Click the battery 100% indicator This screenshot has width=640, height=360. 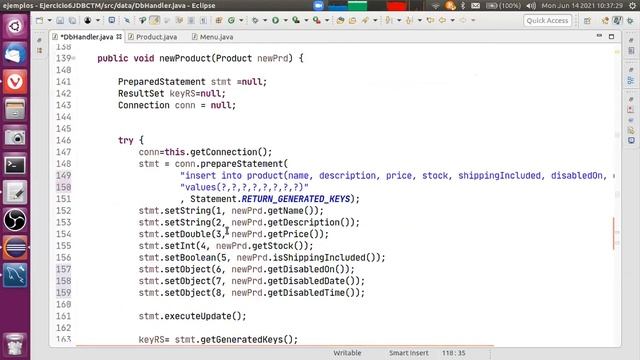pyautogui.click(x=503, y=6)
